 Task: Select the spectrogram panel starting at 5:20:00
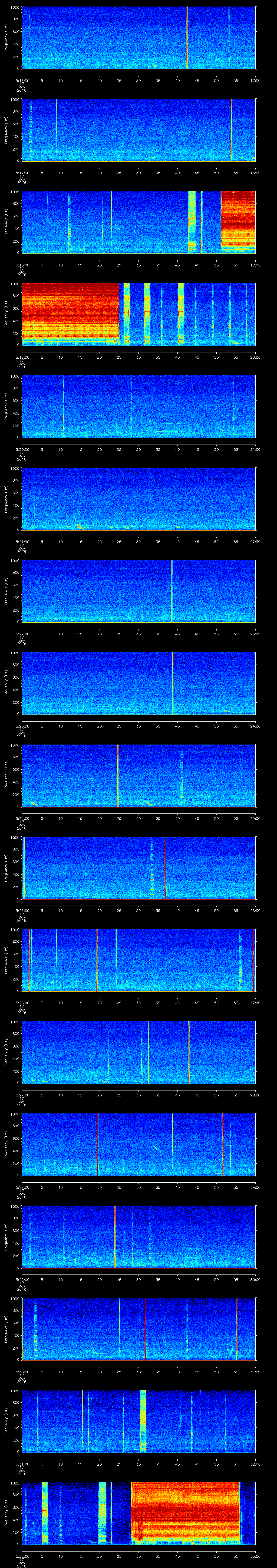[139, 407]
